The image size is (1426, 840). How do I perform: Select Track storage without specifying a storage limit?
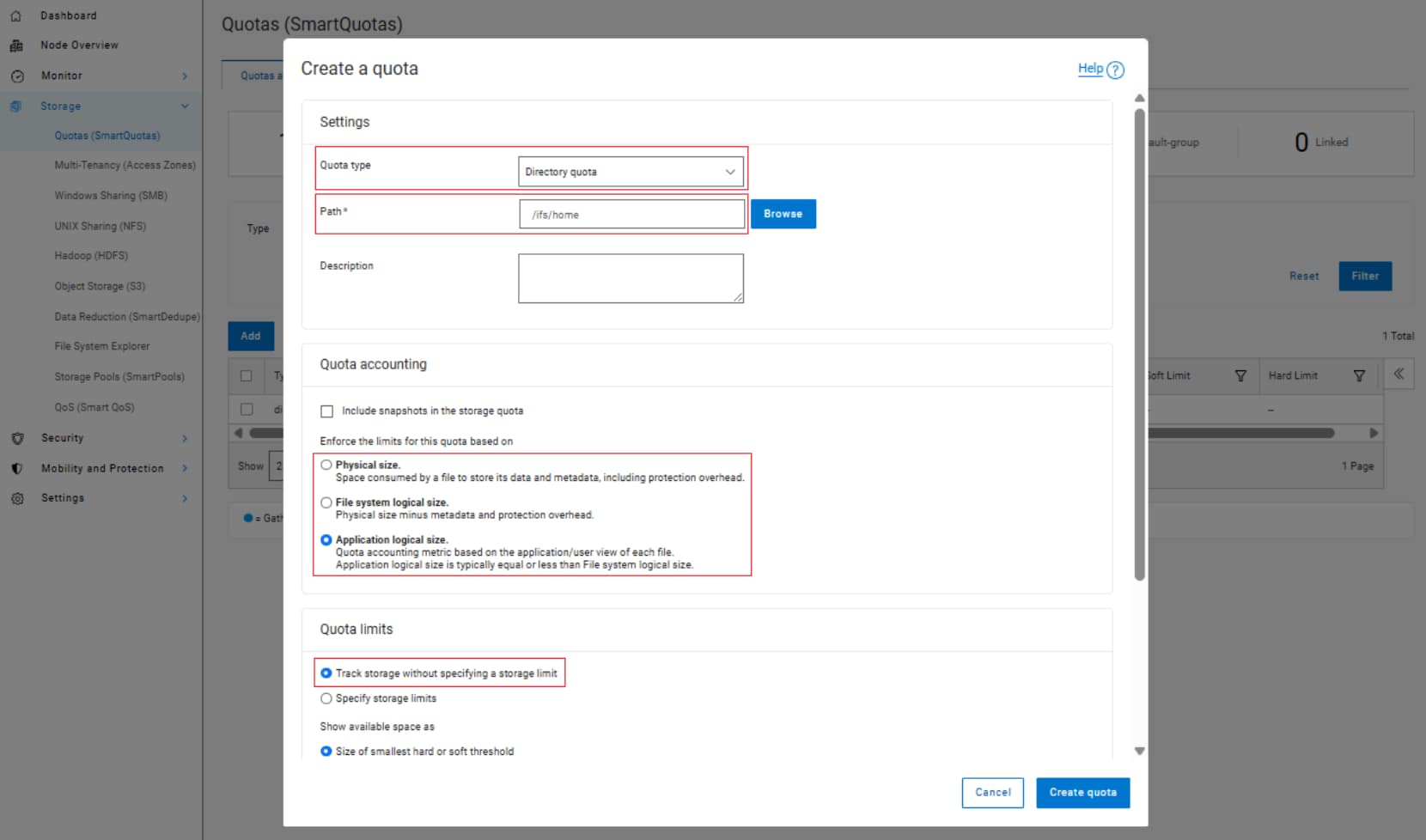326,673
